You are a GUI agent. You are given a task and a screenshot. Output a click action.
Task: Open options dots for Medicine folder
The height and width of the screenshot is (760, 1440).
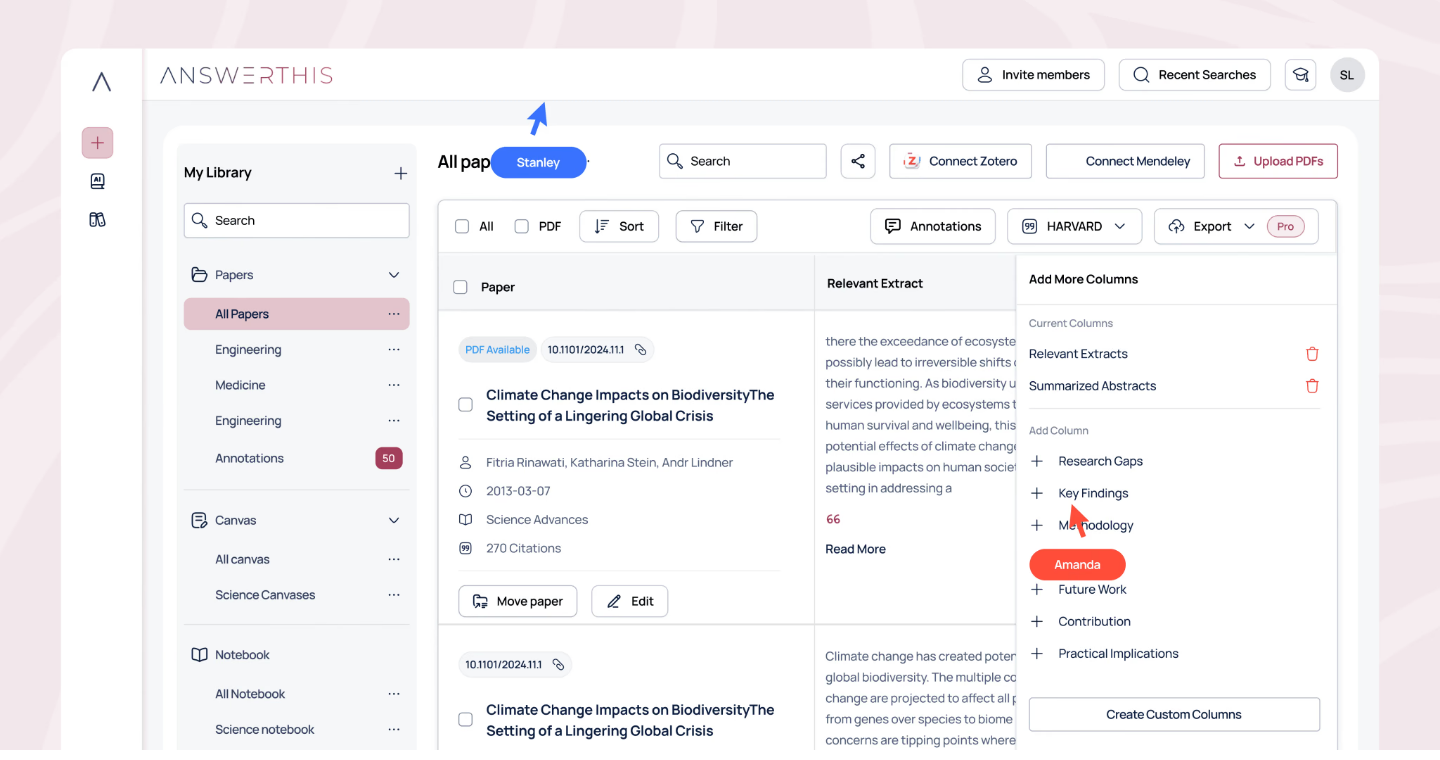394,385
